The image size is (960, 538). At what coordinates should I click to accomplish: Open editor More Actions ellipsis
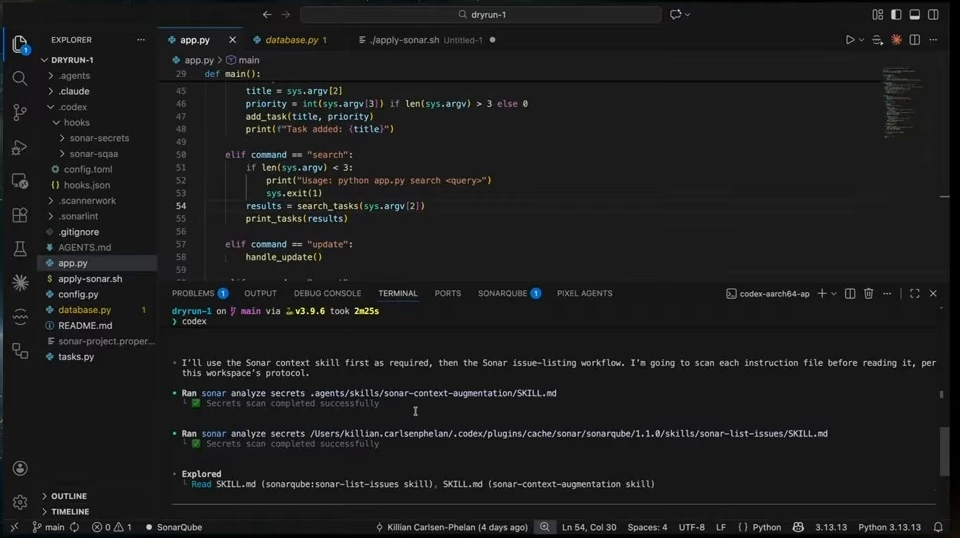933,40
